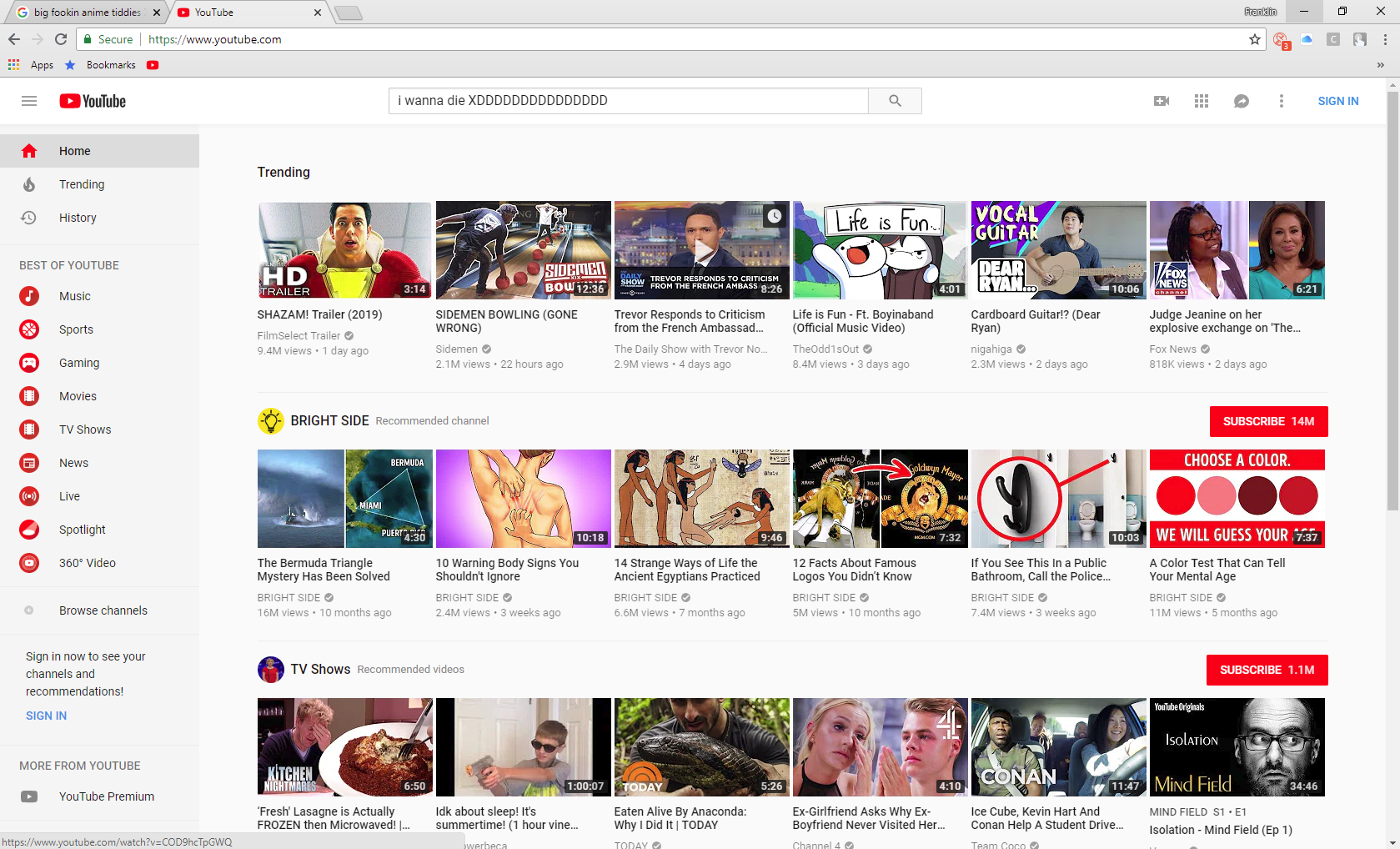Viewport: 1400px width, 849px height.
Task: Go back with the browser back arrow
Action: coord(14,39)
